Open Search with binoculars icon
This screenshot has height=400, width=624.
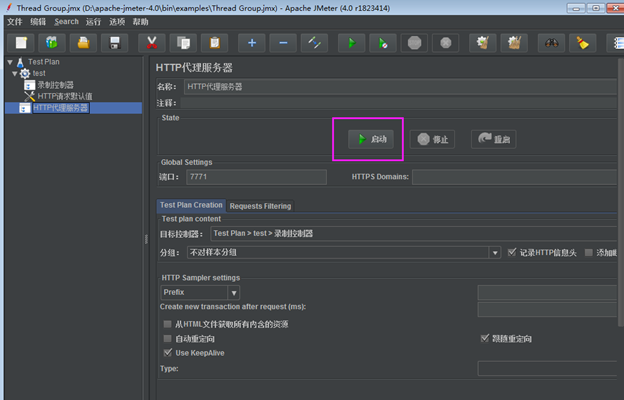[551, 43]
